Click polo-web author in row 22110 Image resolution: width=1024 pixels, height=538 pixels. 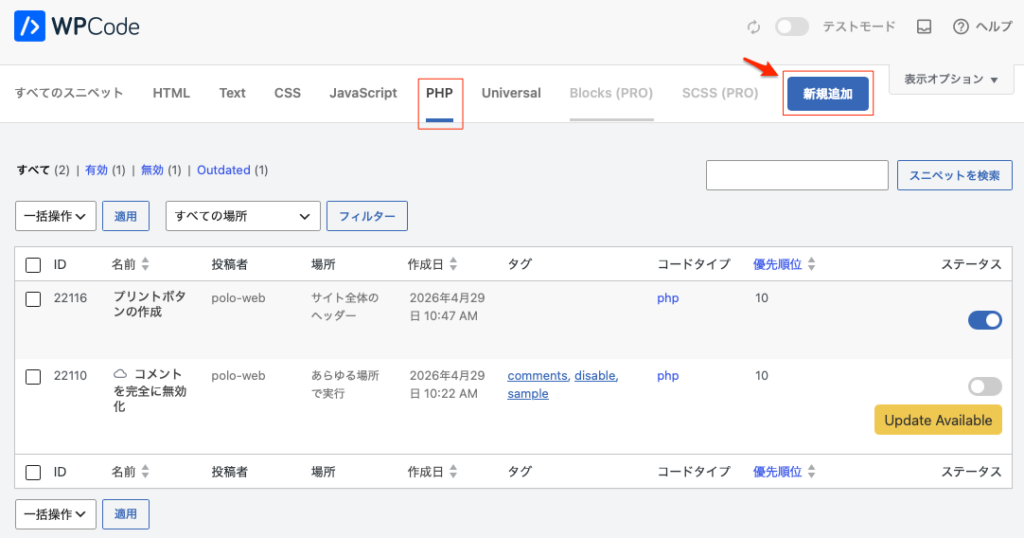coord(238,375)
